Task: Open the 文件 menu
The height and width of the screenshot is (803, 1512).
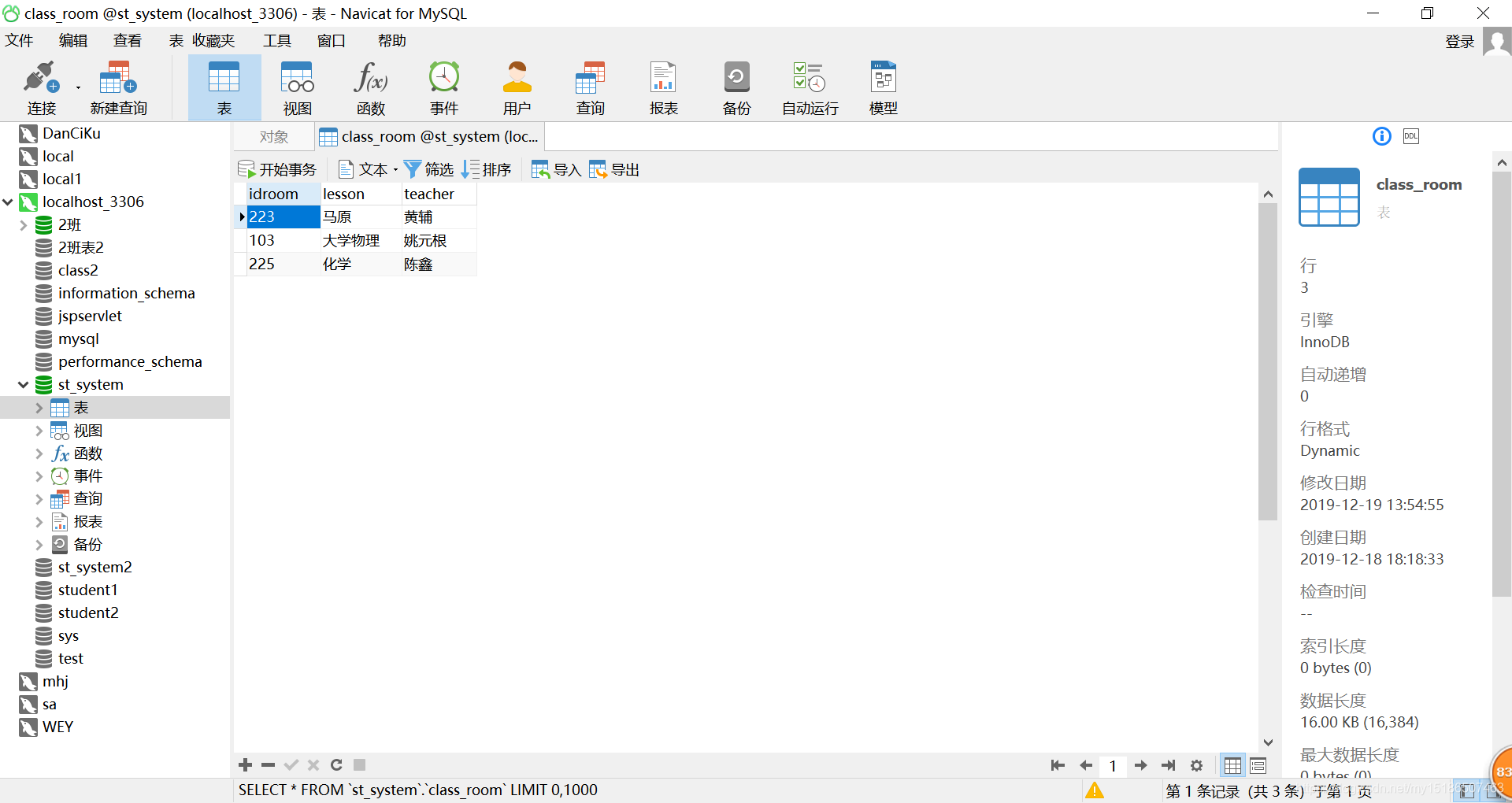Action: pyautogui.click(x=19, y=40)
